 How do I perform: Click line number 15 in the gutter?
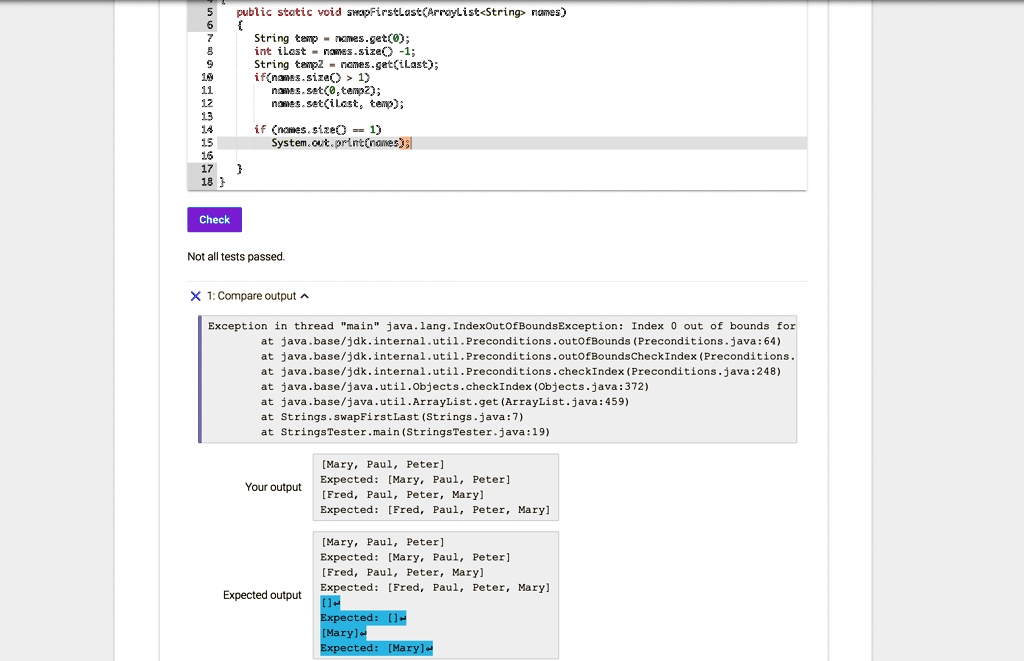[206, 143]
